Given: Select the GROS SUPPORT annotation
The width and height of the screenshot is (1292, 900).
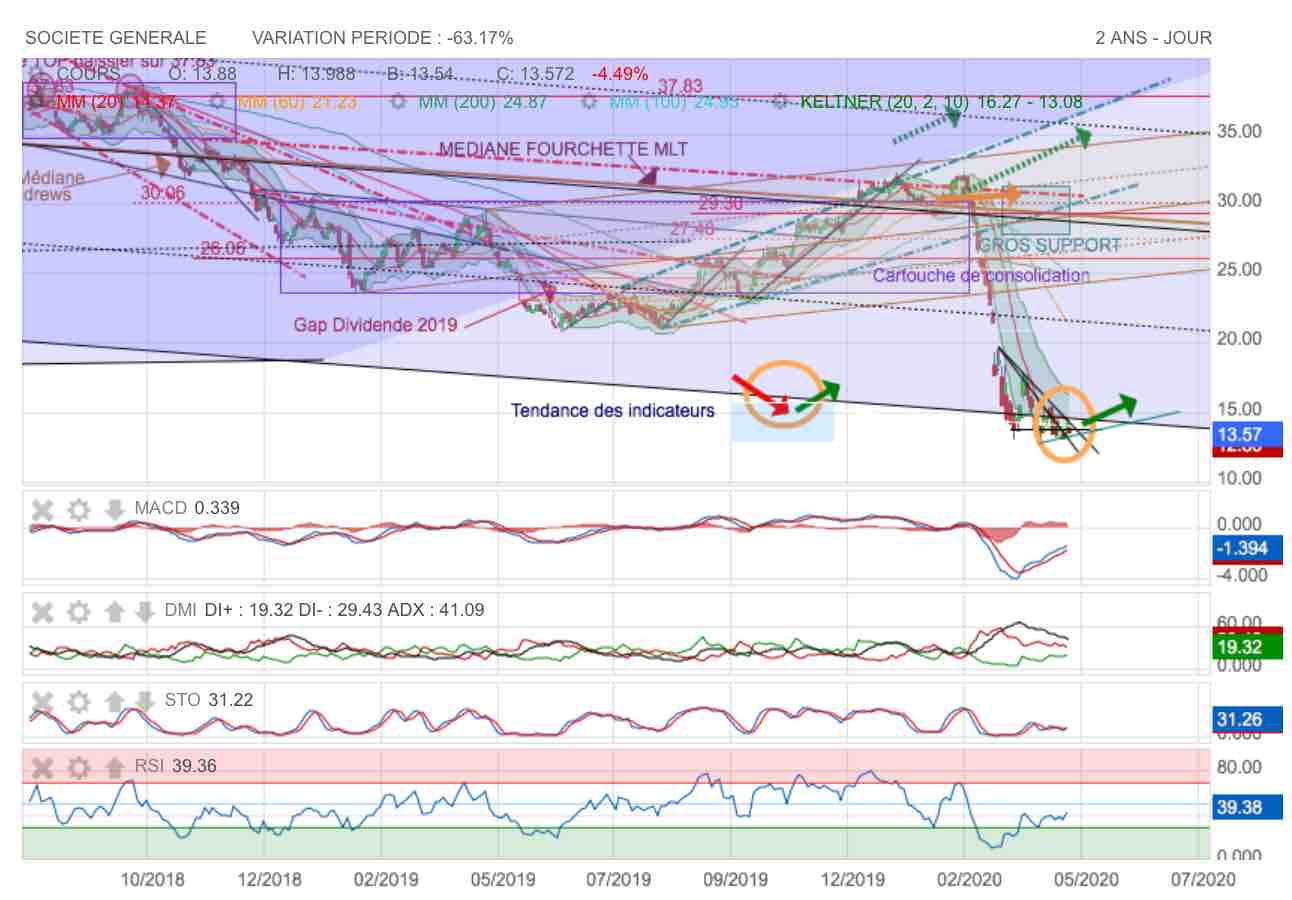Looking at the screenshot, I should coord(1049,245).
